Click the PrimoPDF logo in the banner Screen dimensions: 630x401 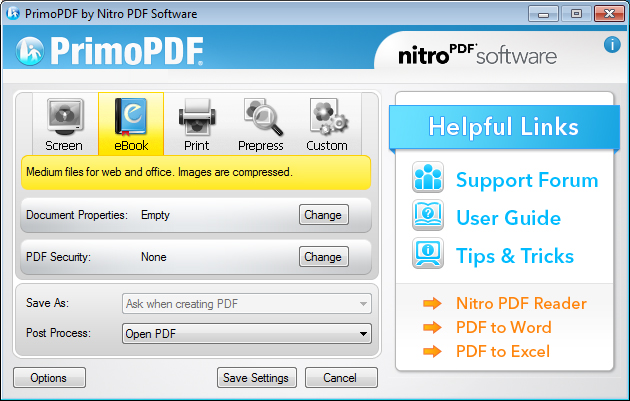click(x=110, y=51)
